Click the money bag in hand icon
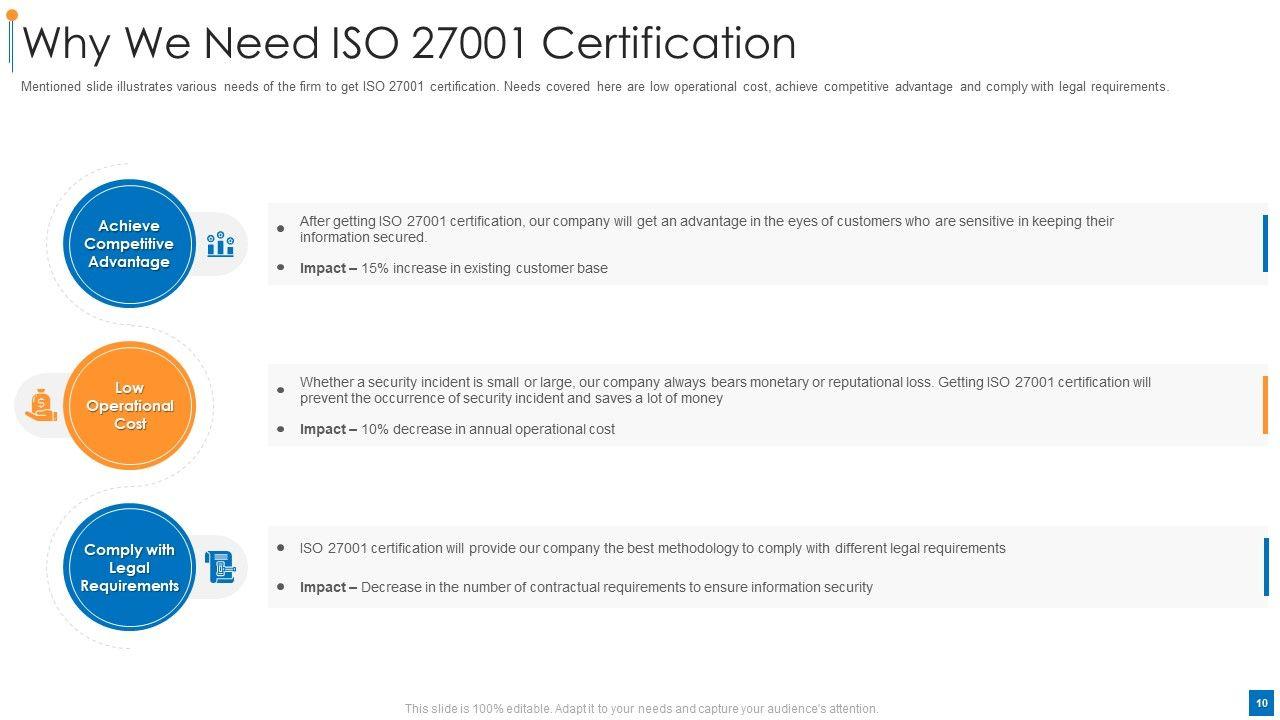The height and width of the screenshot is (720, 1280). pos(42,405)
